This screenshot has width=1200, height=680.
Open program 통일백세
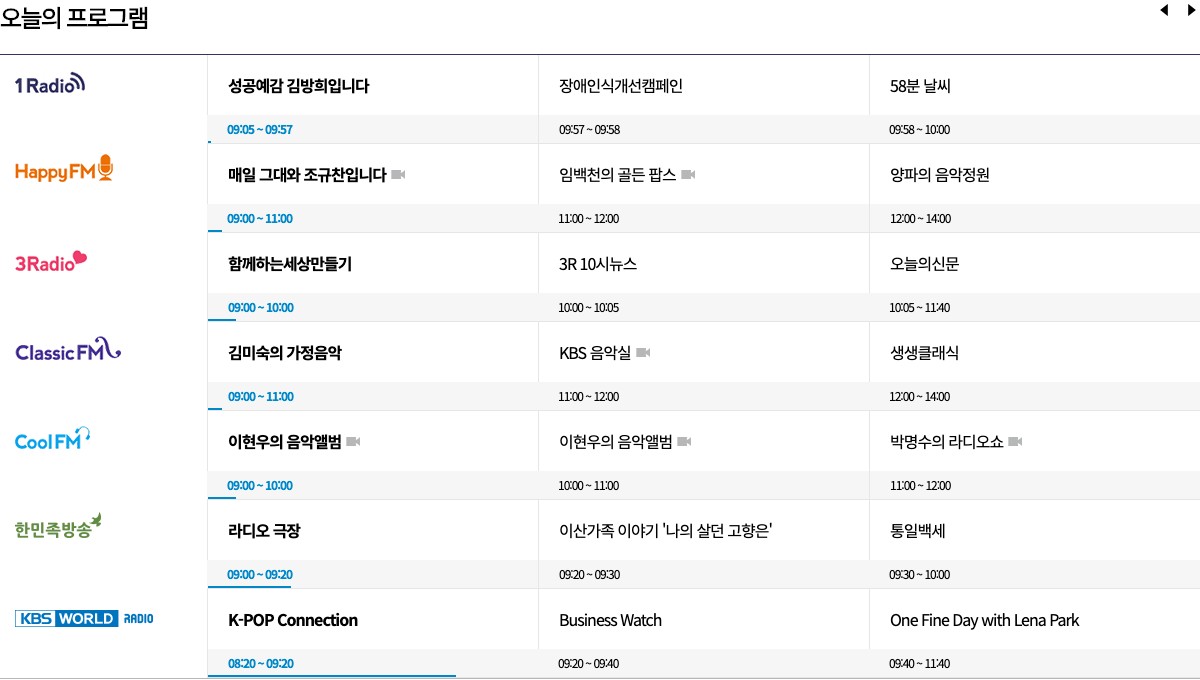pos(918,531)
